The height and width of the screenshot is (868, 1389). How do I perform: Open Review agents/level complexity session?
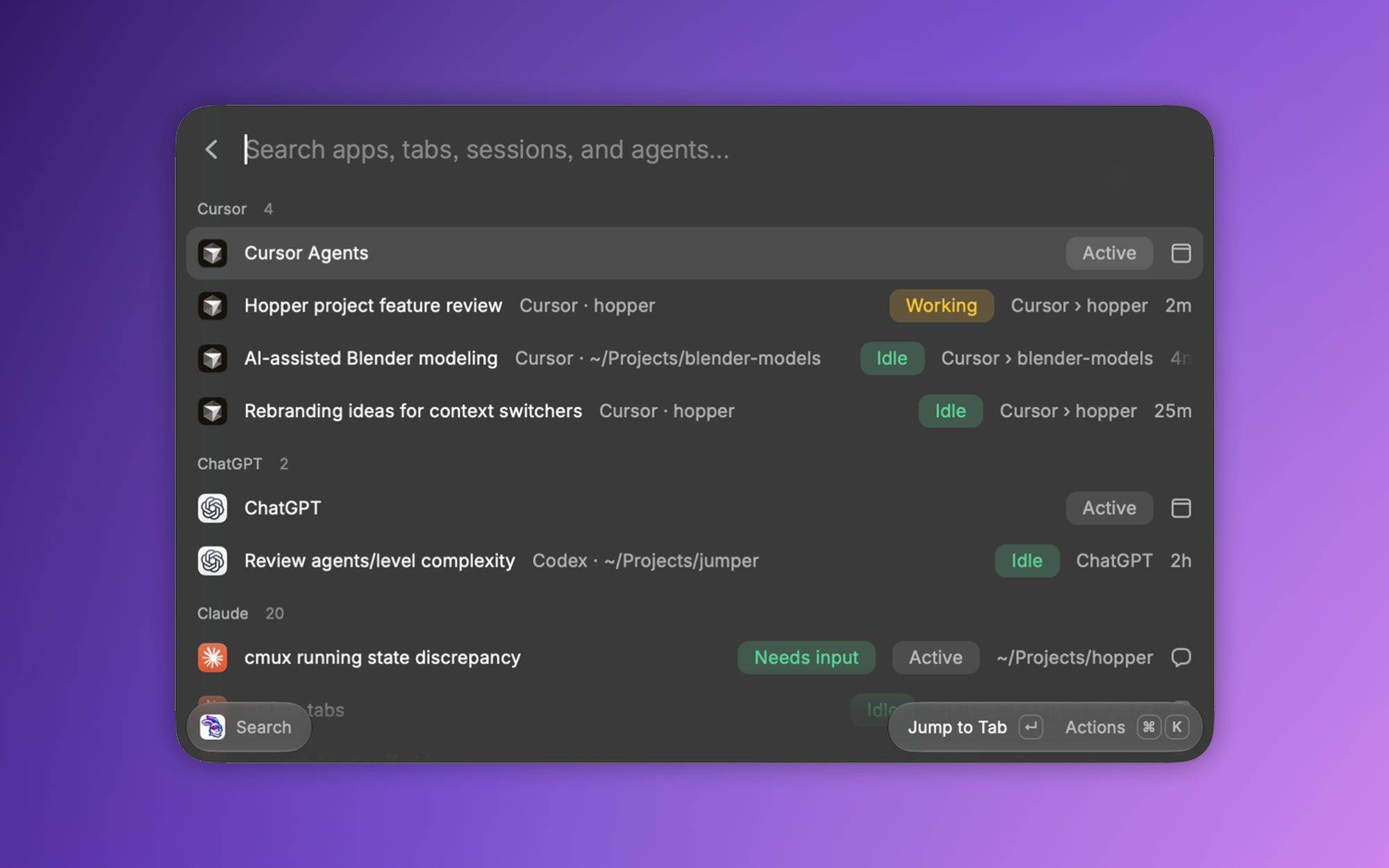click(x=379, y=560)
